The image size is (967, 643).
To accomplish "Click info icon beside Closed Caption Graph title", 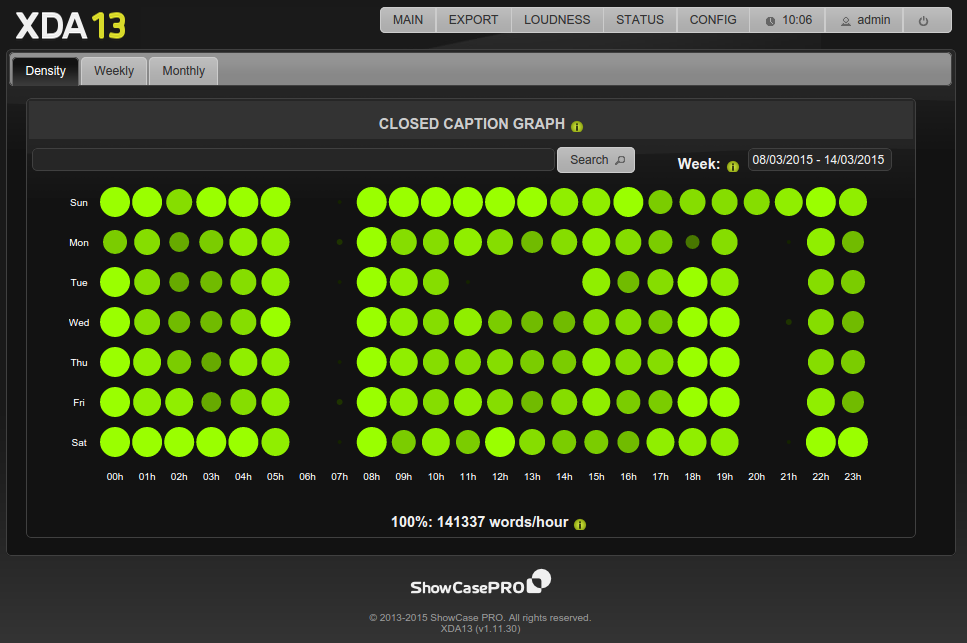I will point(577,126).
